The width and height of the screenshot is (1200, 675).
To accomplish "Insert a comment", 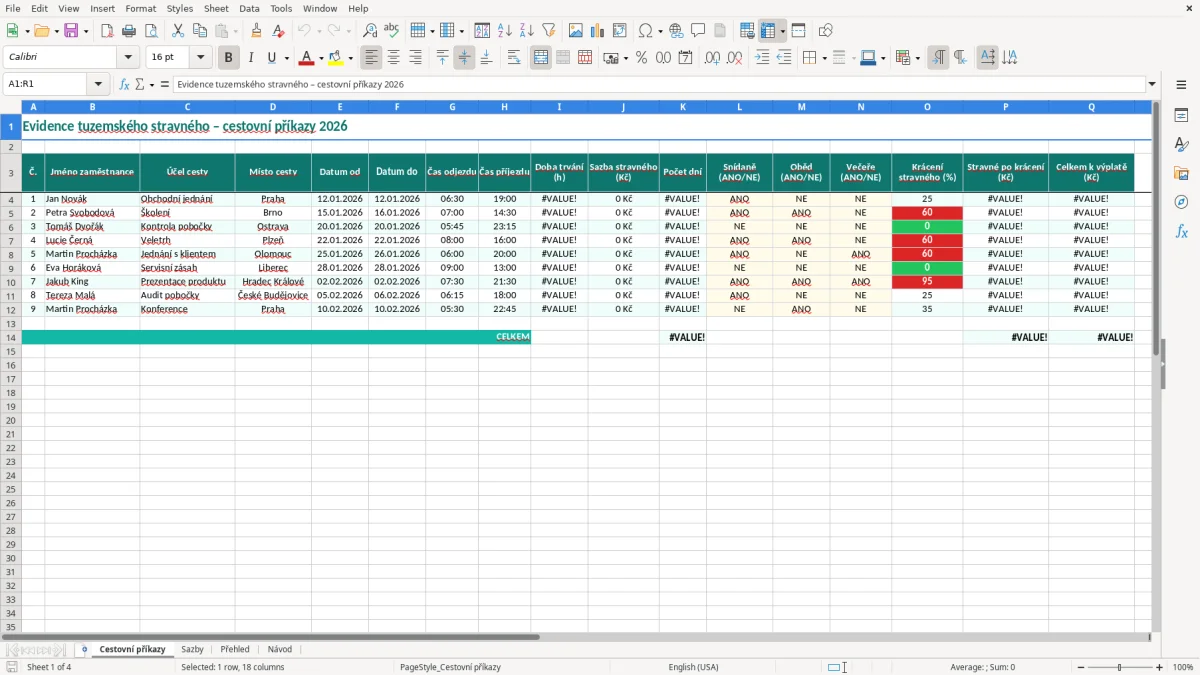I will (698, 31).
